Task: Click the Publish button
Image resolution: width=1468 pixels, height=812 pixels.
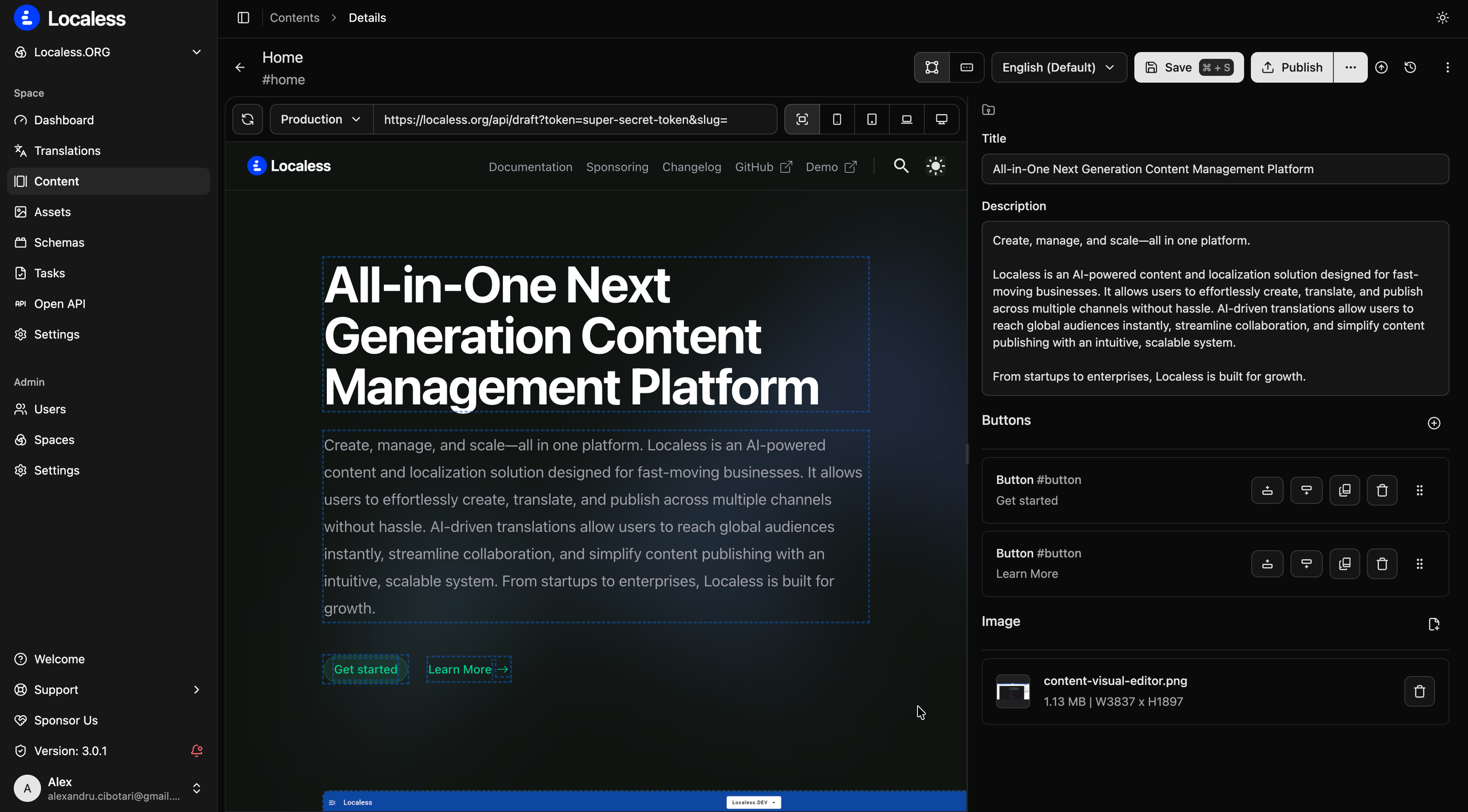Action: click(1292, 67)
